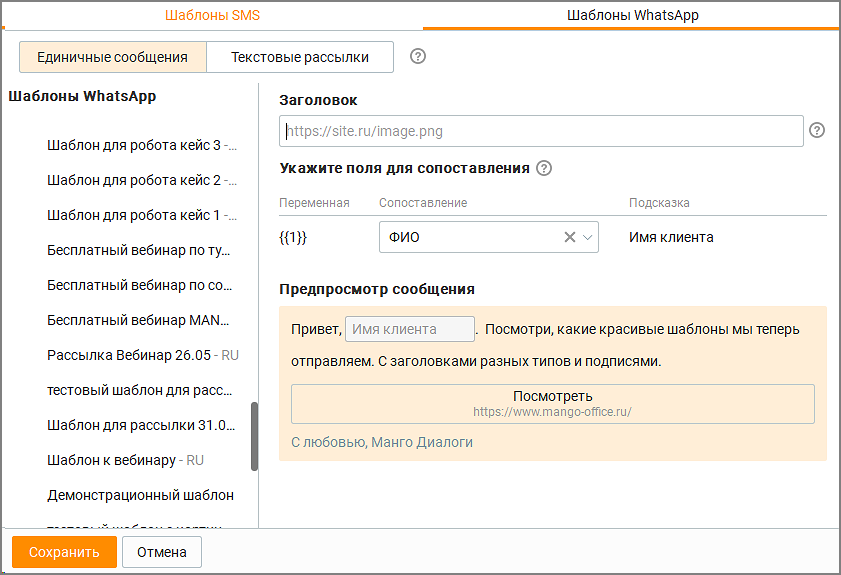Click the С любовью, Манго Диалоги signature
Screen dimensions: 841x575
tap(382, 442)
